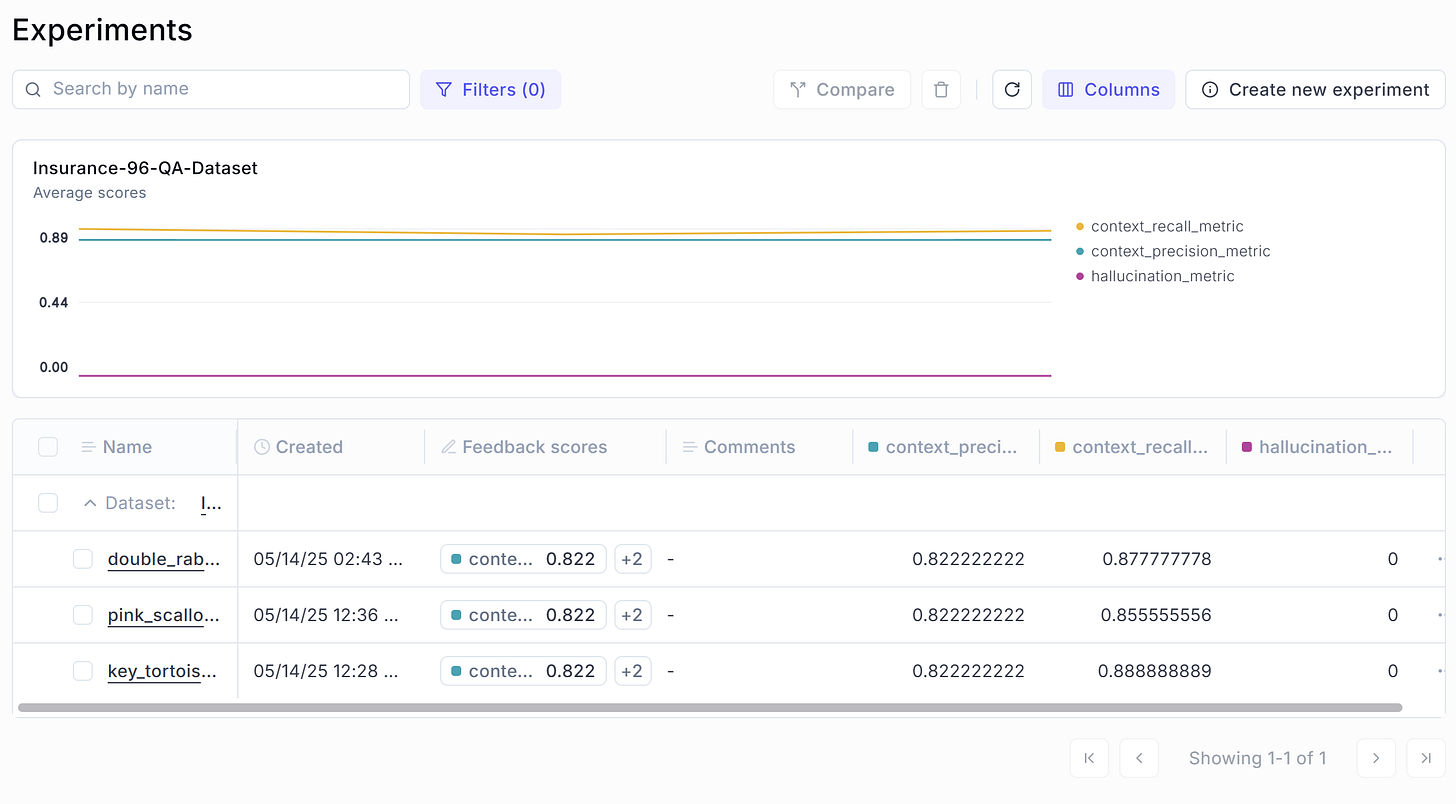Click the Insurance-96-QA-Dataset chart title

145,168
